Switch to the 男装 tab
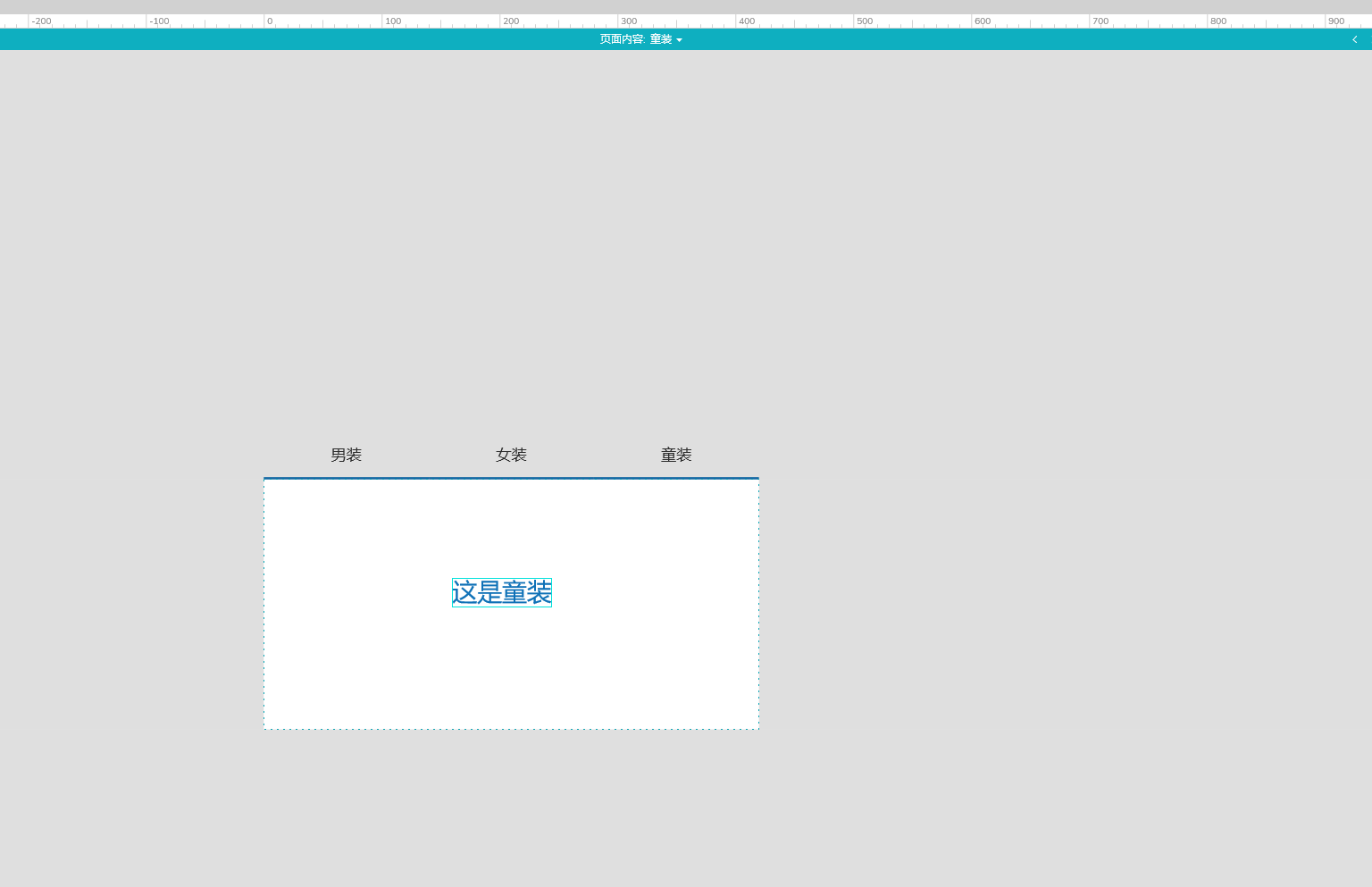This screenshot has width=1372, height=887. click(346, 455)
